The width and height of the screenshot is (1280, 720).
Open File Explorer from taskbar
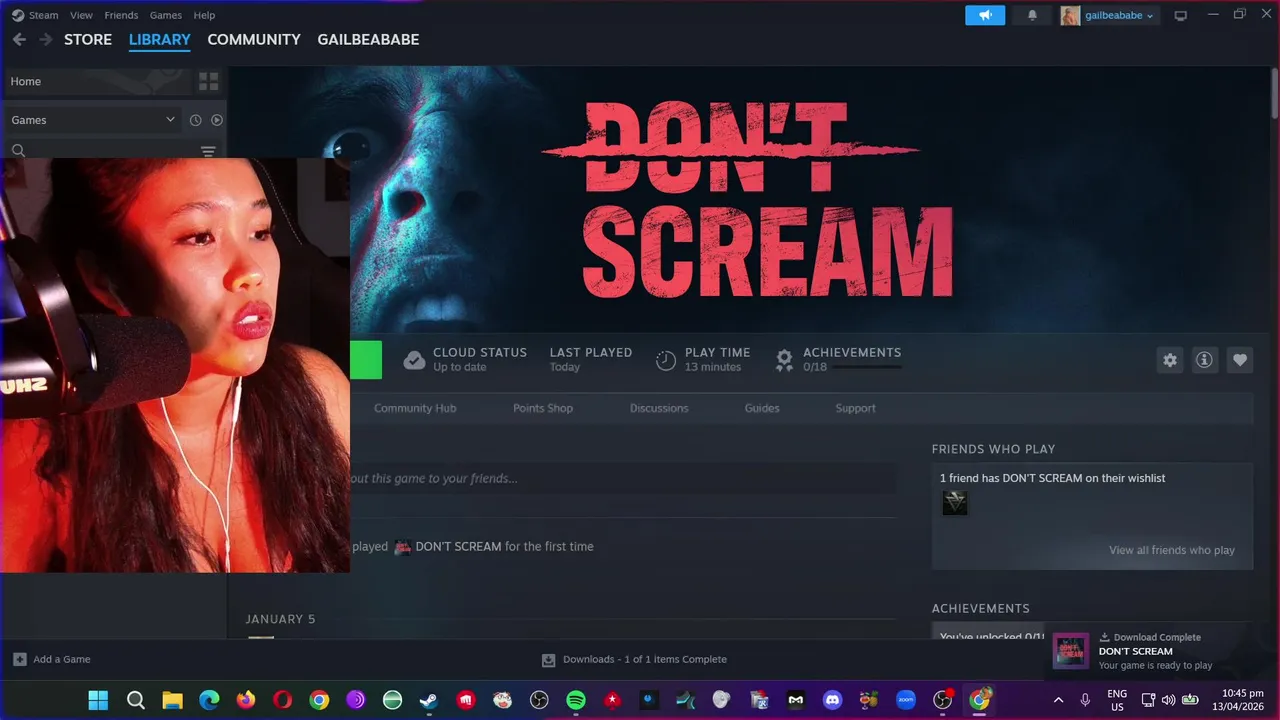tap(172, 700)
